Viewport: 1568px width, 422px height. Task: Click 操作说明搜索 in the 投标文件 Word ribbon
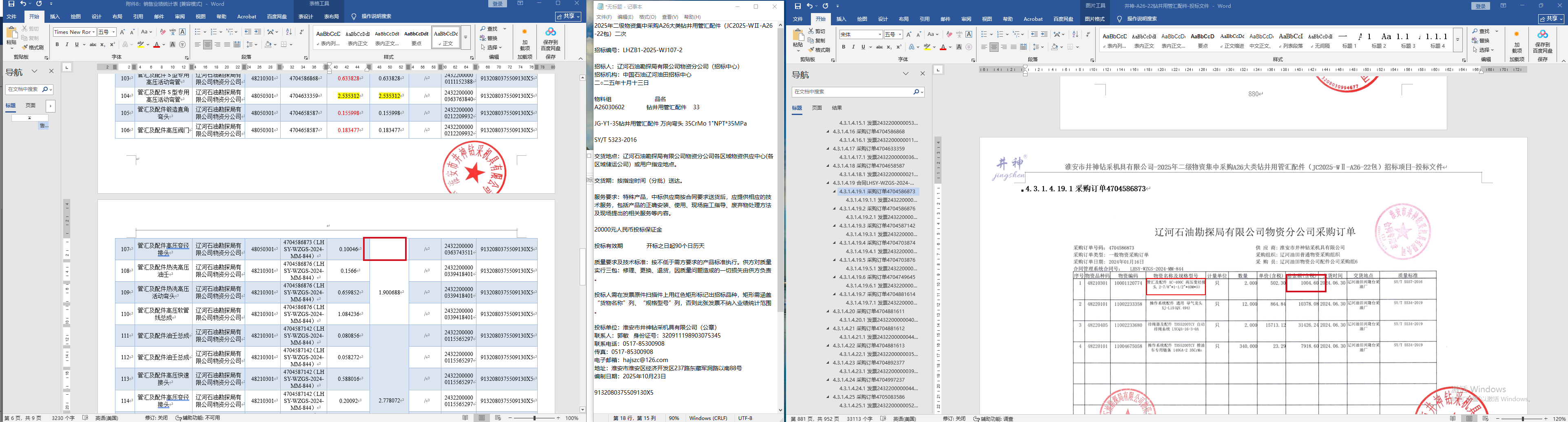click(x=1136, y=19)
